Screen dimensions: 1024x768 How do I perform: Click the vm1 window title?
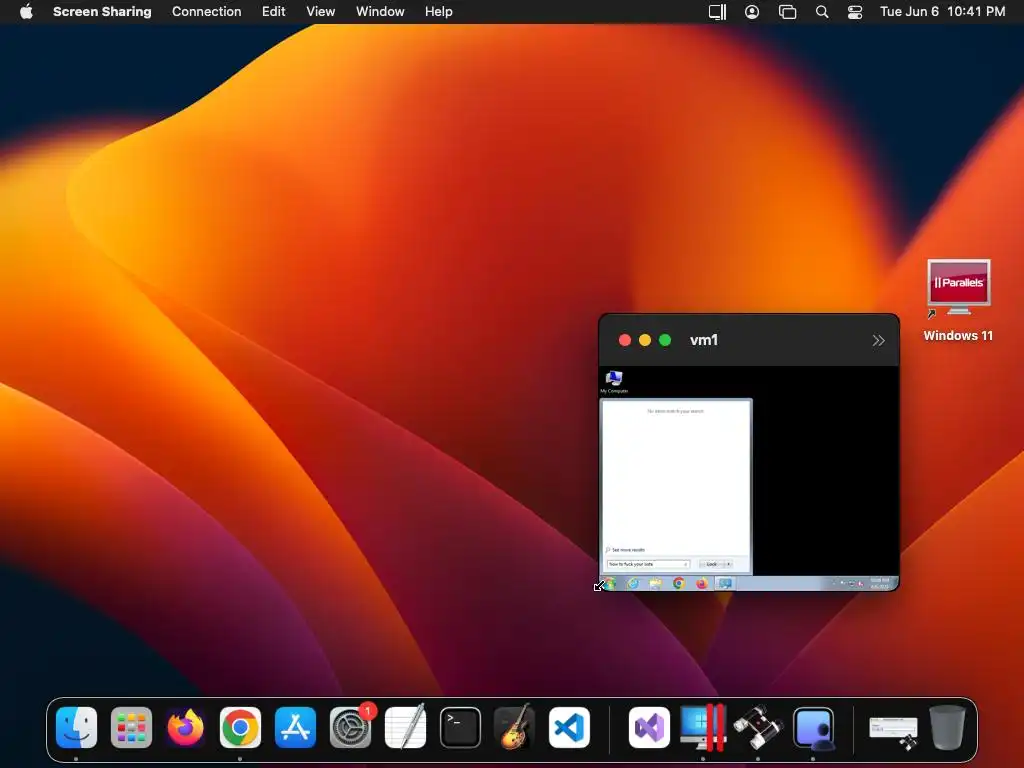(704, 340)
